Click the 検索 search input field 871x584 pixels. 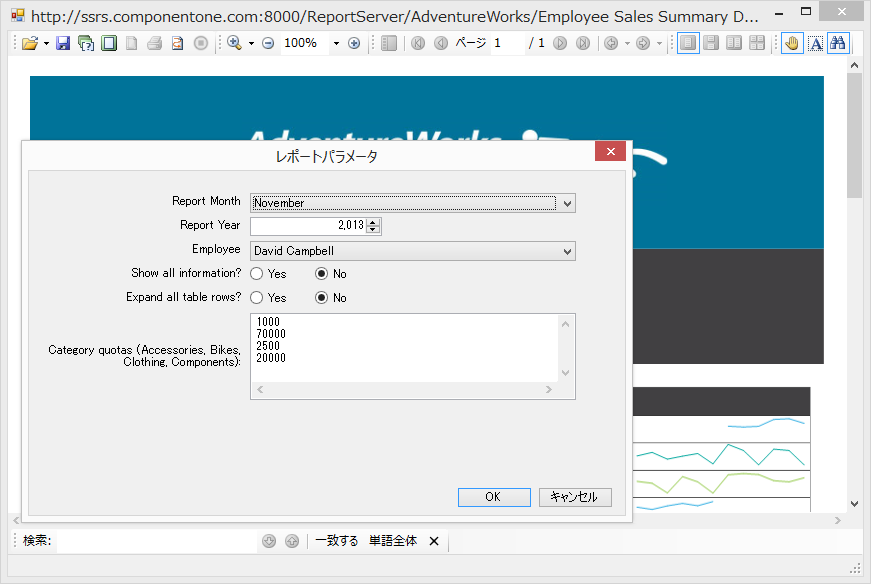157,541
